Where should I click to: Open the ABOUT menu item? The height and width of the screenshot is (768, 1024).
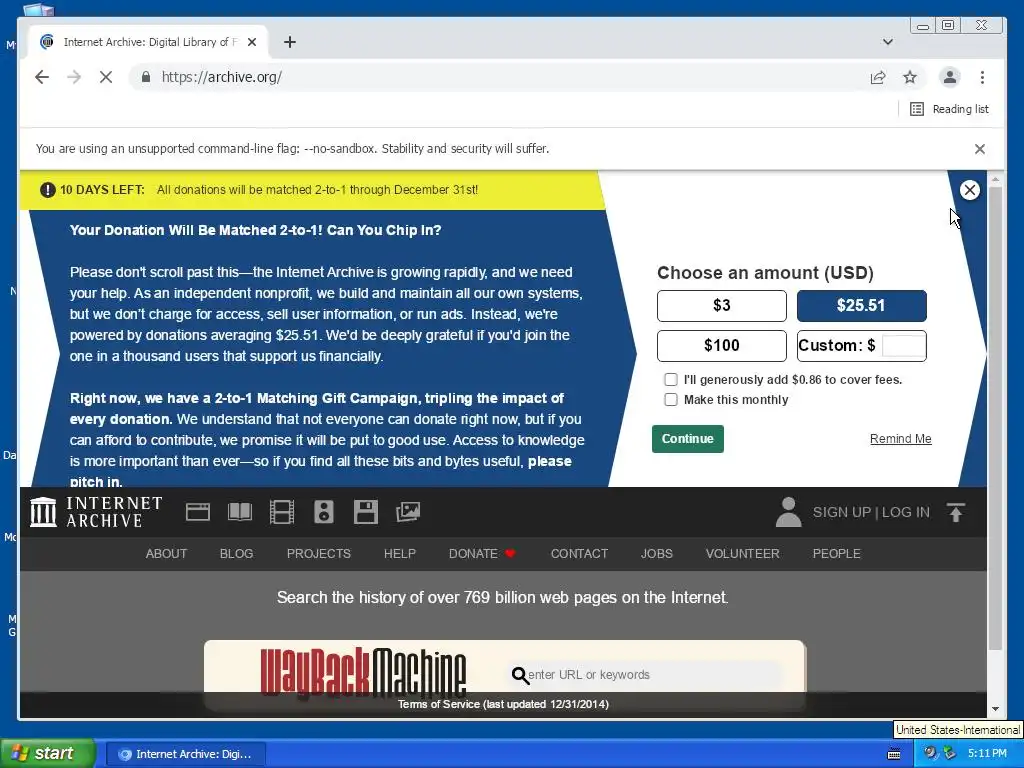click(x=166, y=554)
